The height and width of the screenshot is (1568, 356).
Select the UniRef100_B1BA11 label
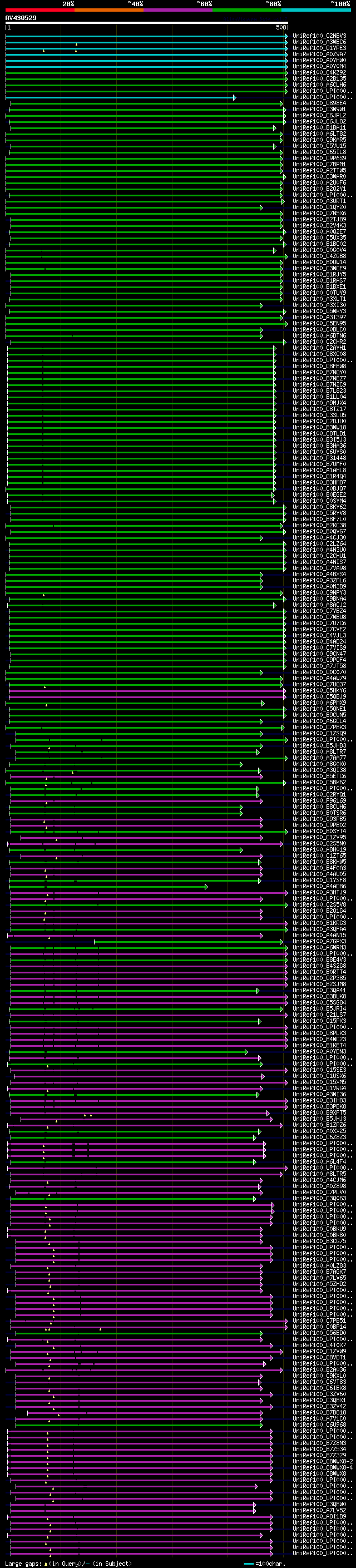pos(319,128)
